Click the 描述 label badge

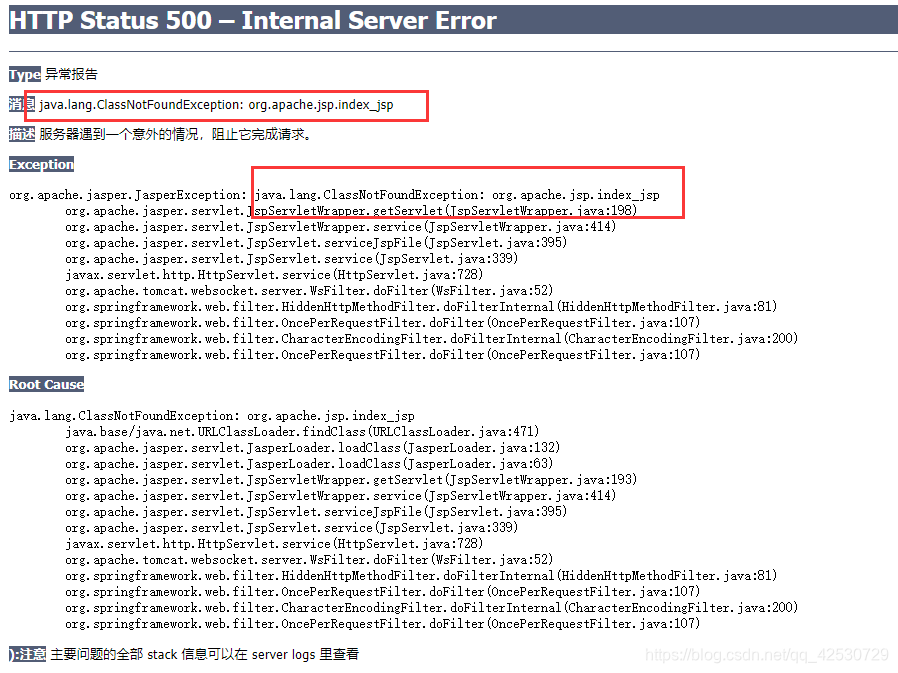click(x=24, y=134)
